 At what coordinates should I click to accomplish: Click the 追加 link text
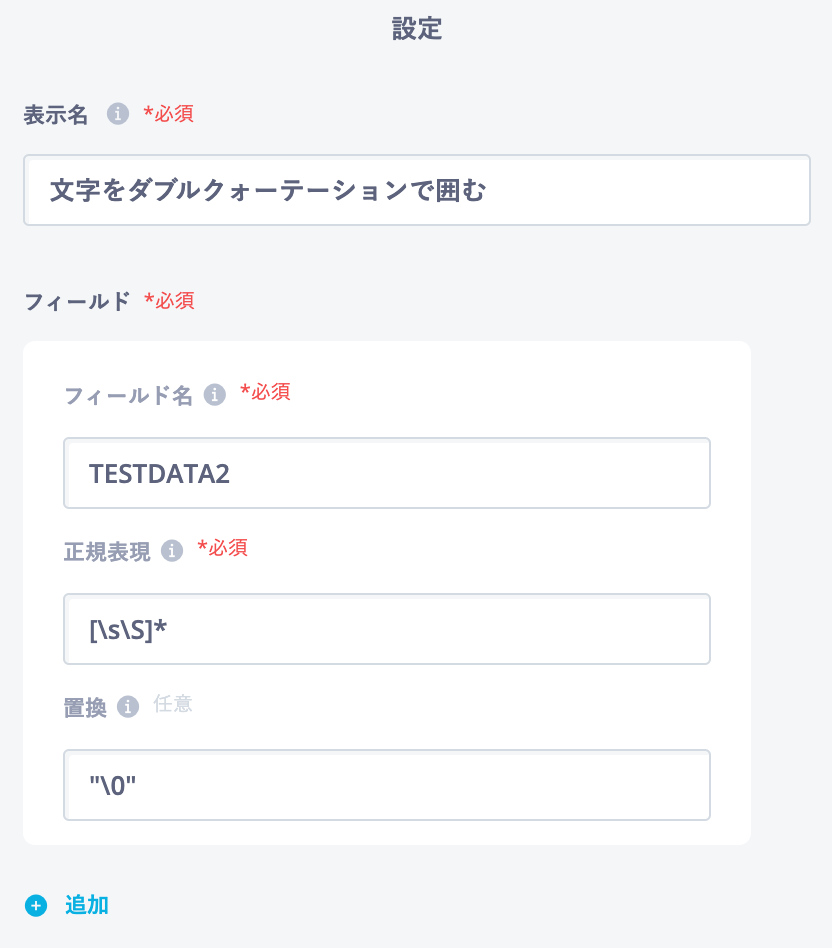point(87,906)
